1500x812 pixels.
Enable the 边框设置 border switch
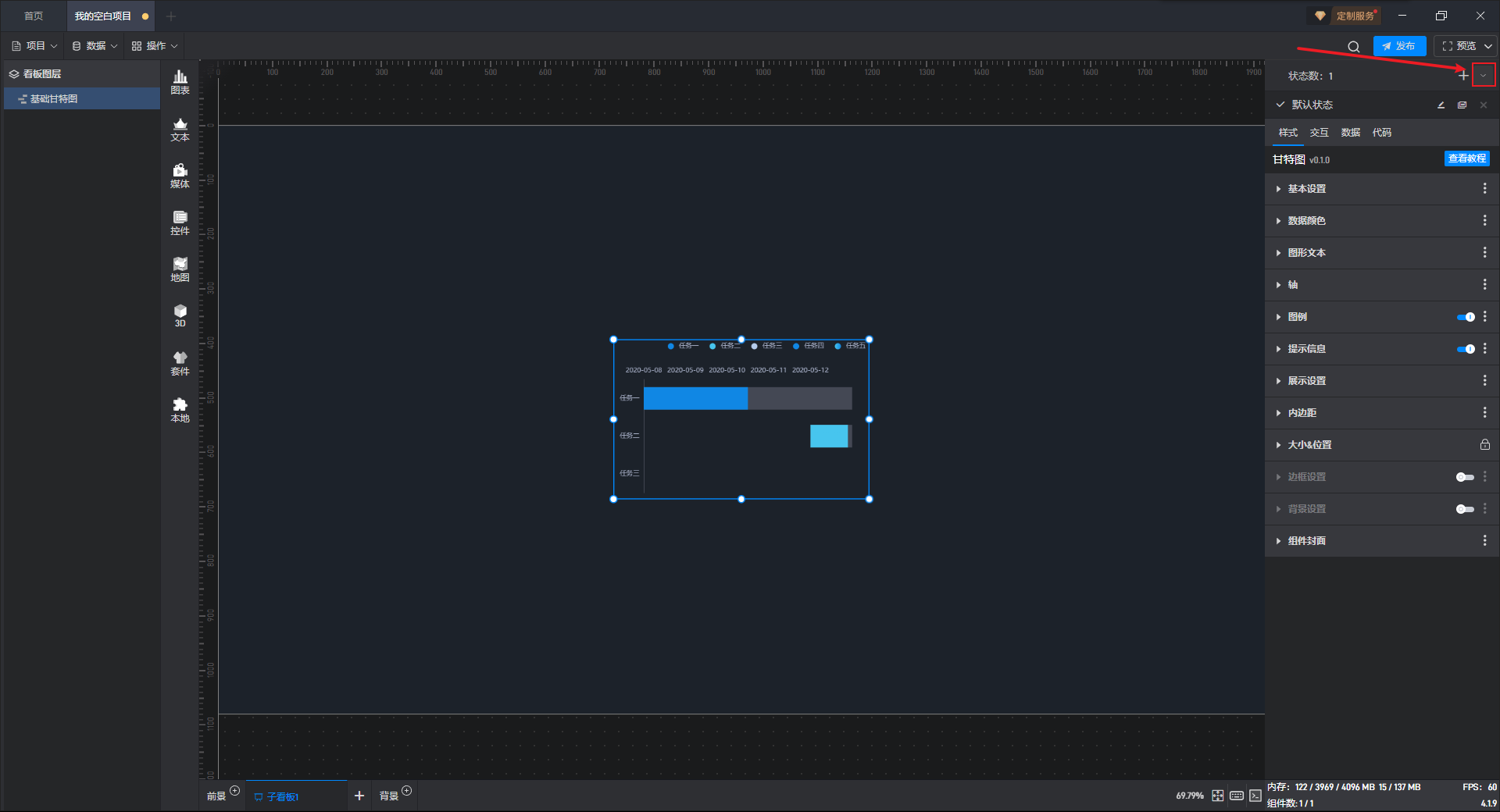click(1466, 477)
